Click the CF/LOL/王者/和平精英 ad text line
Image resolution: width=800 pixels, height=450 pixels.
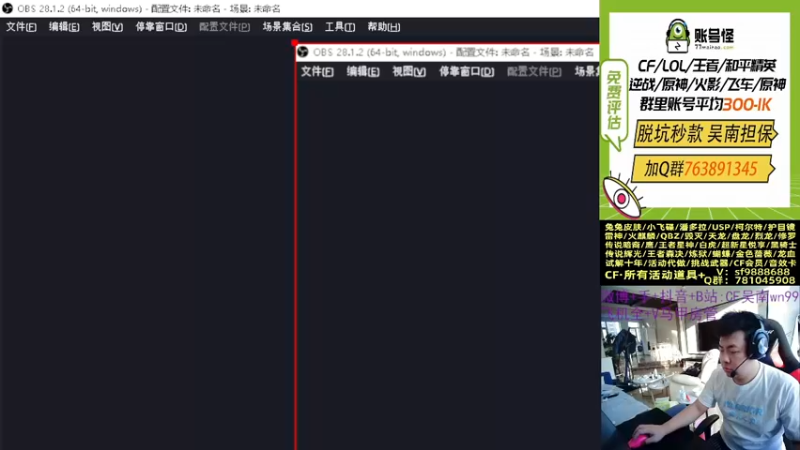pos(707,66)
